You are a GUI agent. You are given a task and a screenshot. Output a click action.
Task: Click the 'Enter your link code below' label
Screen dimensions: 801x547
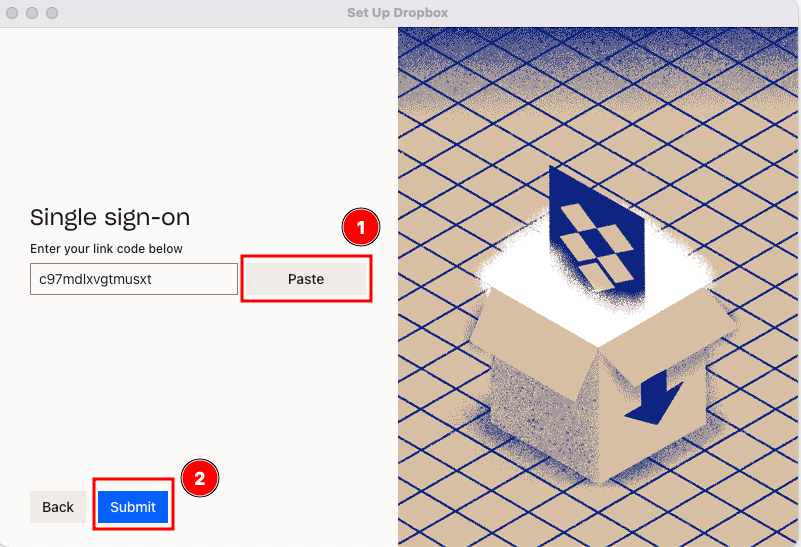click(x=106, y=248)
